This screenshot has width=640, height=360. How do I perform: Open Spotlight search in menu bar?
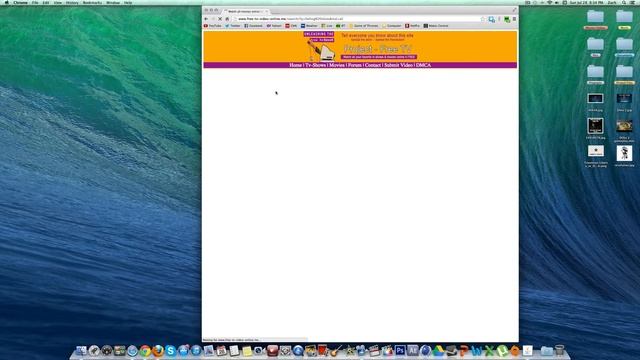click(624, 2)
